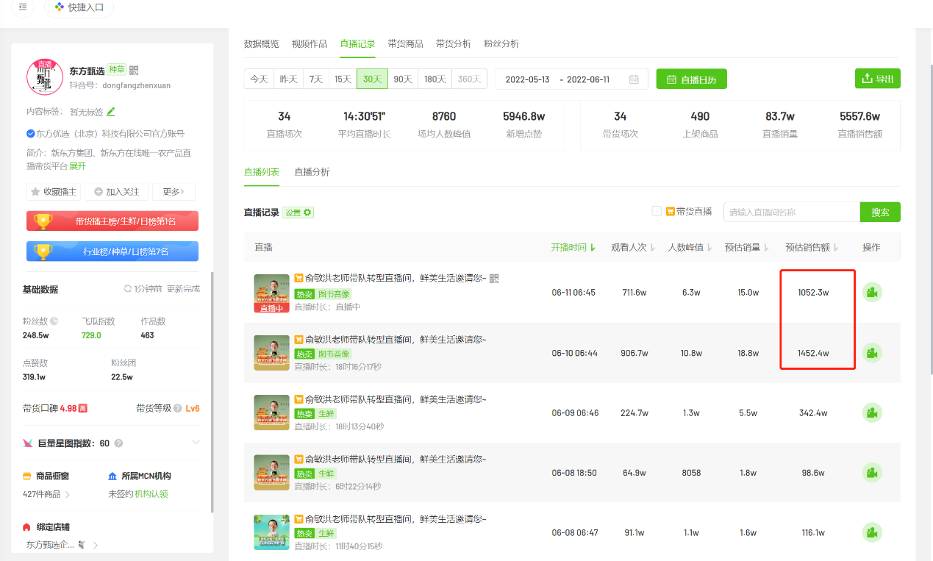Click the green camera icon for 06-11 livestream
Image resolution: width=933 pixels, height=561 pixels.
(x=872, y=292)
